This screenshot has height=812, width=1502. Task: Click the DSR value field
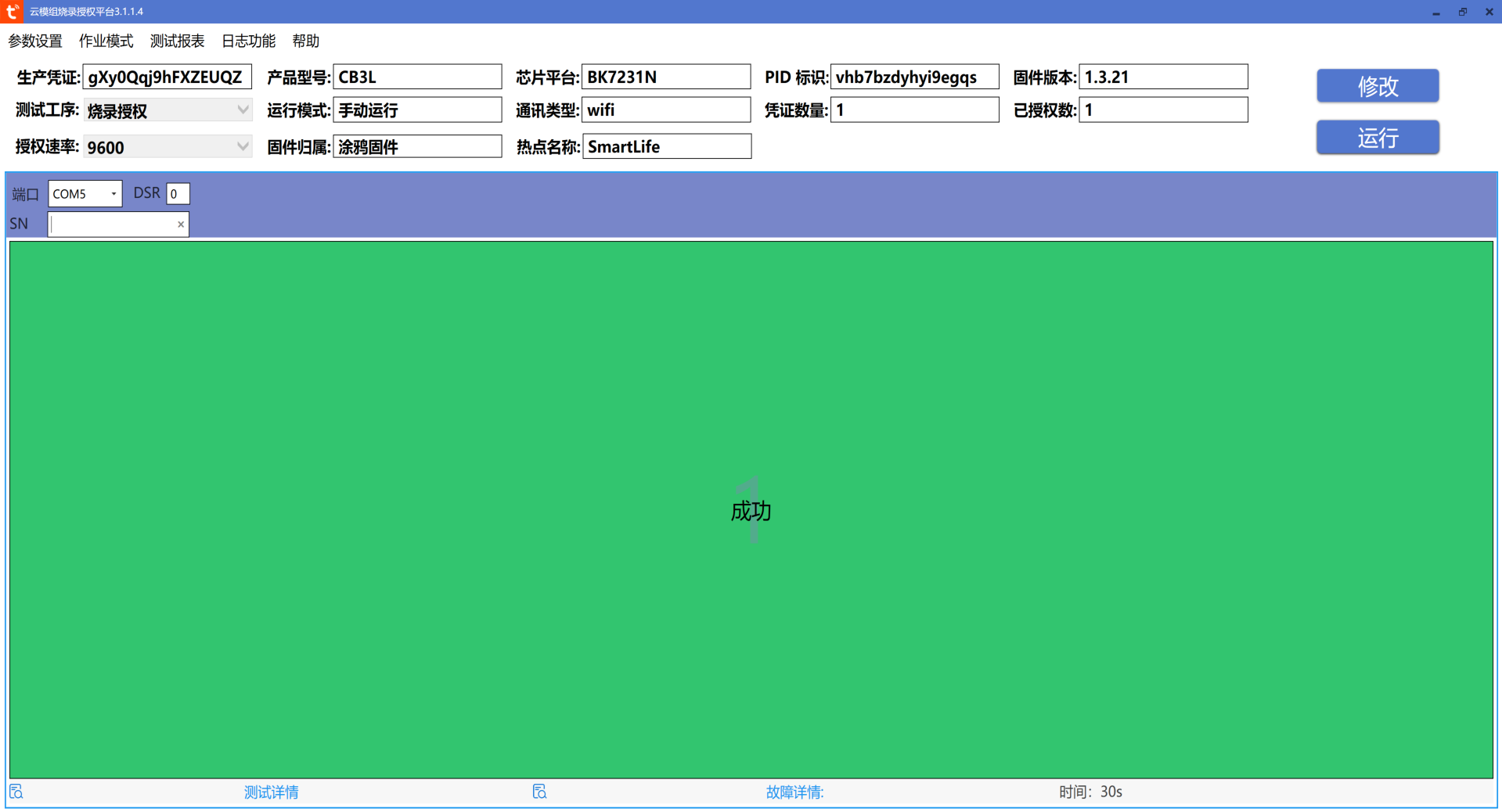(178, 193)
